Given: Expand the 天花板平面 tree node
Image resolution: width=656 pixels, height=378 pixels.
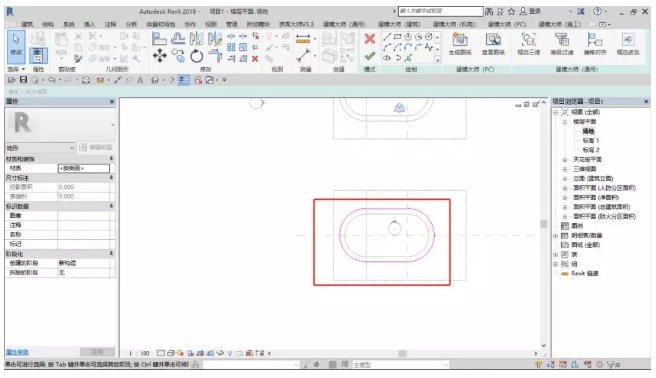Looking at the screenshot, I should [x=565, y=159].
